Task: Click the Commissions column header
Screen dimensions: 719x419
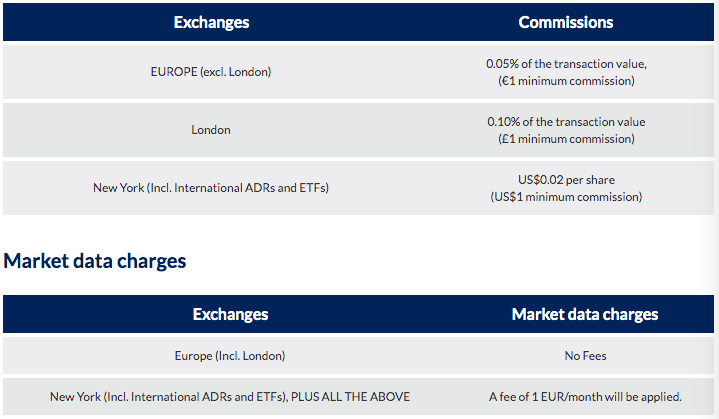Action: (566, 22)
